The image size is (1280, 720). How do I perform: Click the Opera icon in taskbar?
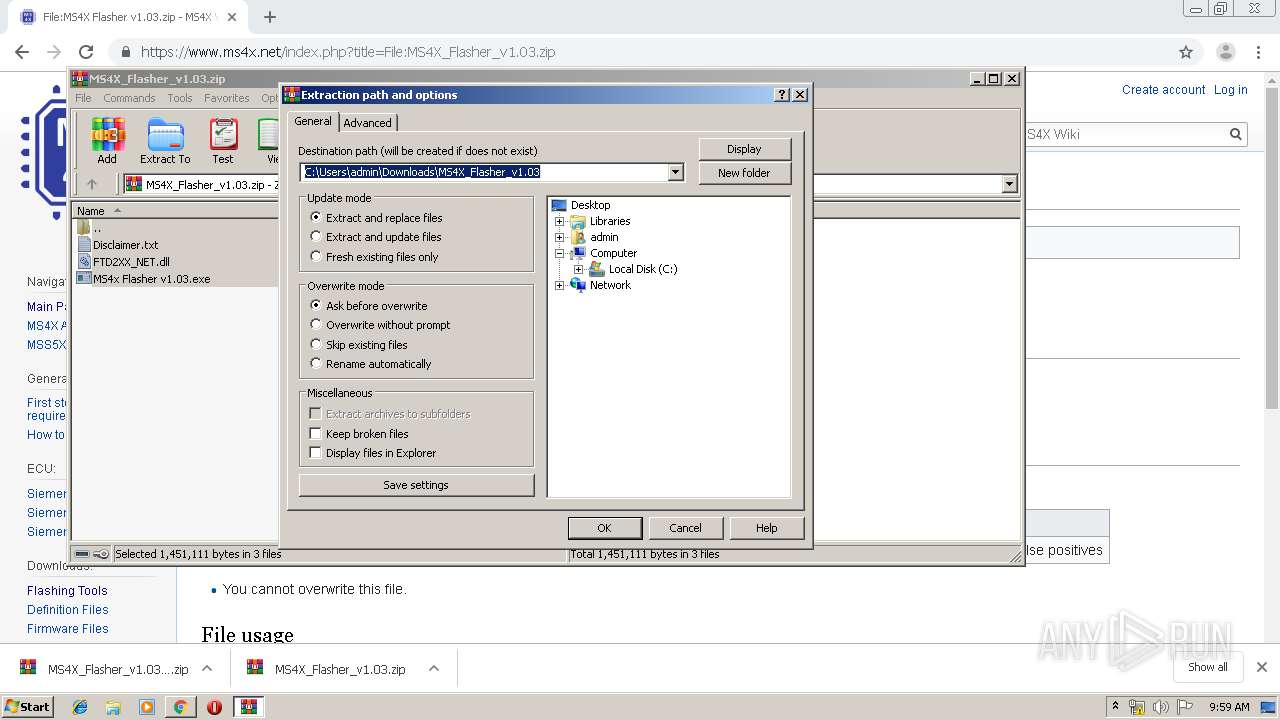point(214,707)
